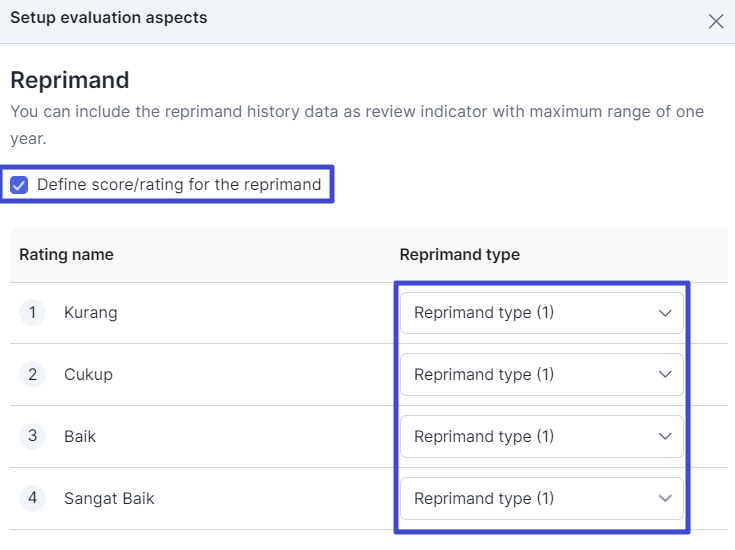Select the Kurang rating name
This screenshot has height=550, width=735.
91,313
